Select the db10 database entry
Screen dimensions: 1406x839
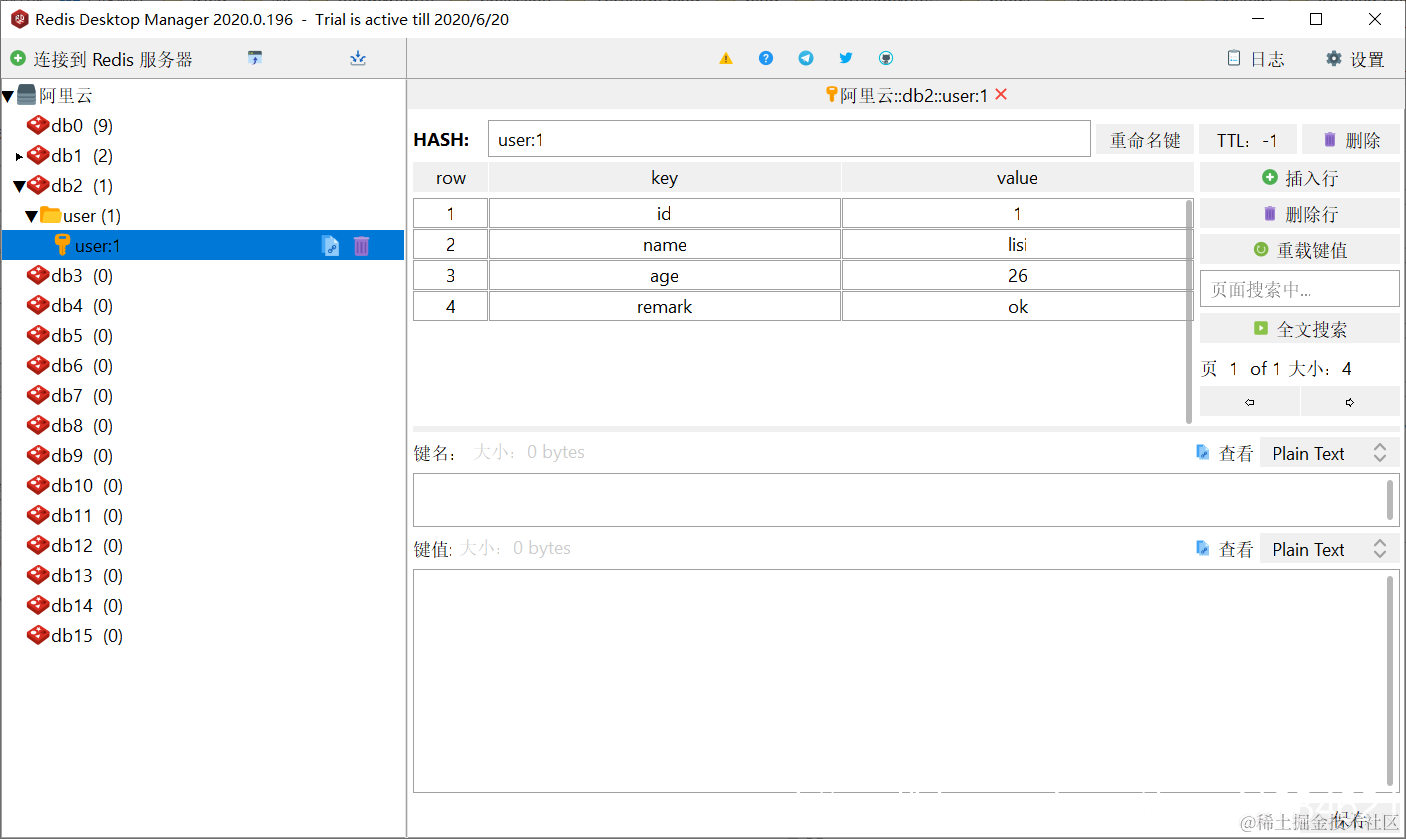(75, 486)
